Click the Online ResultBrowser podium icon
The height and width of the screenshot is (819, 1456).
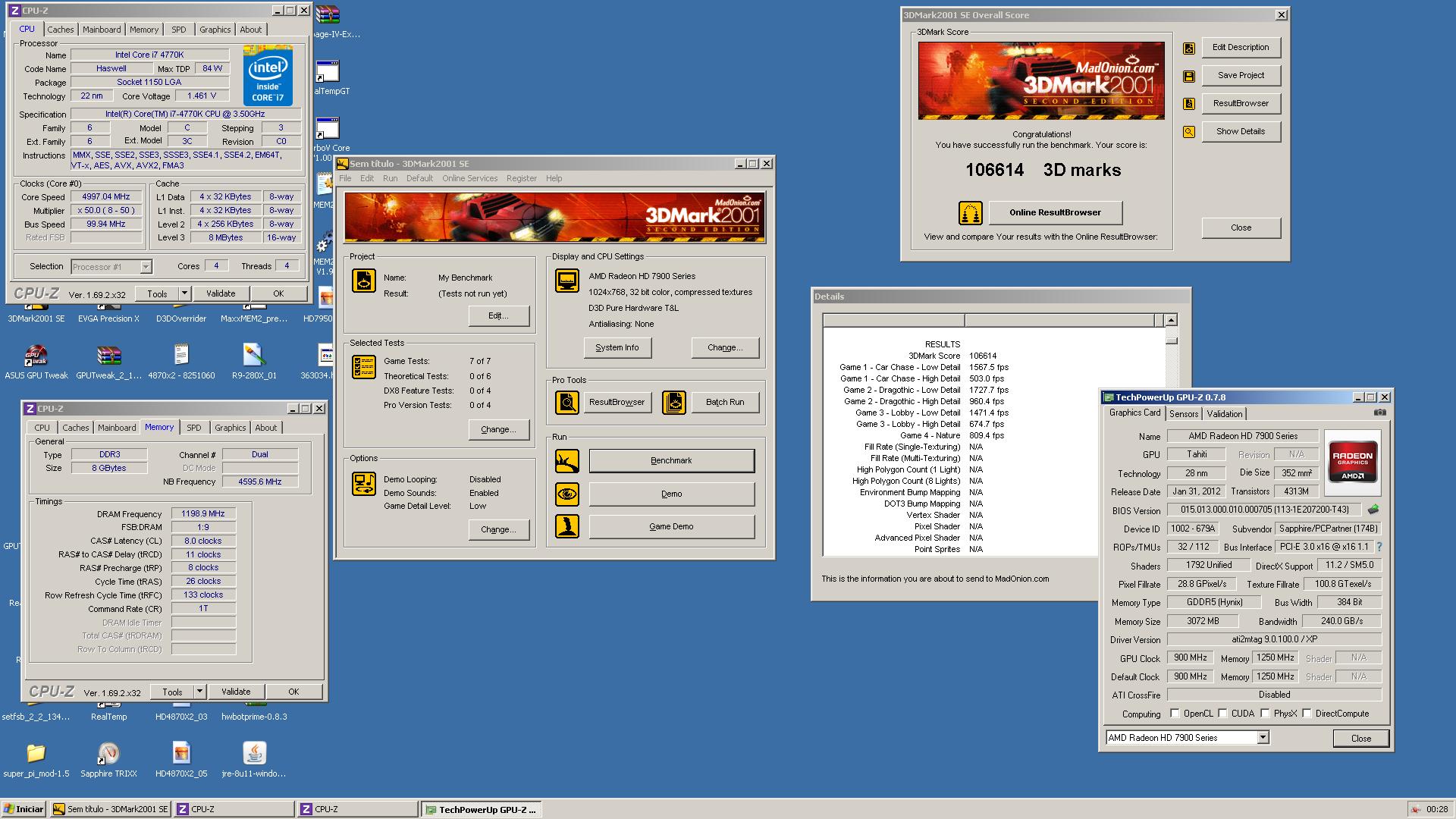click(970, 213)
